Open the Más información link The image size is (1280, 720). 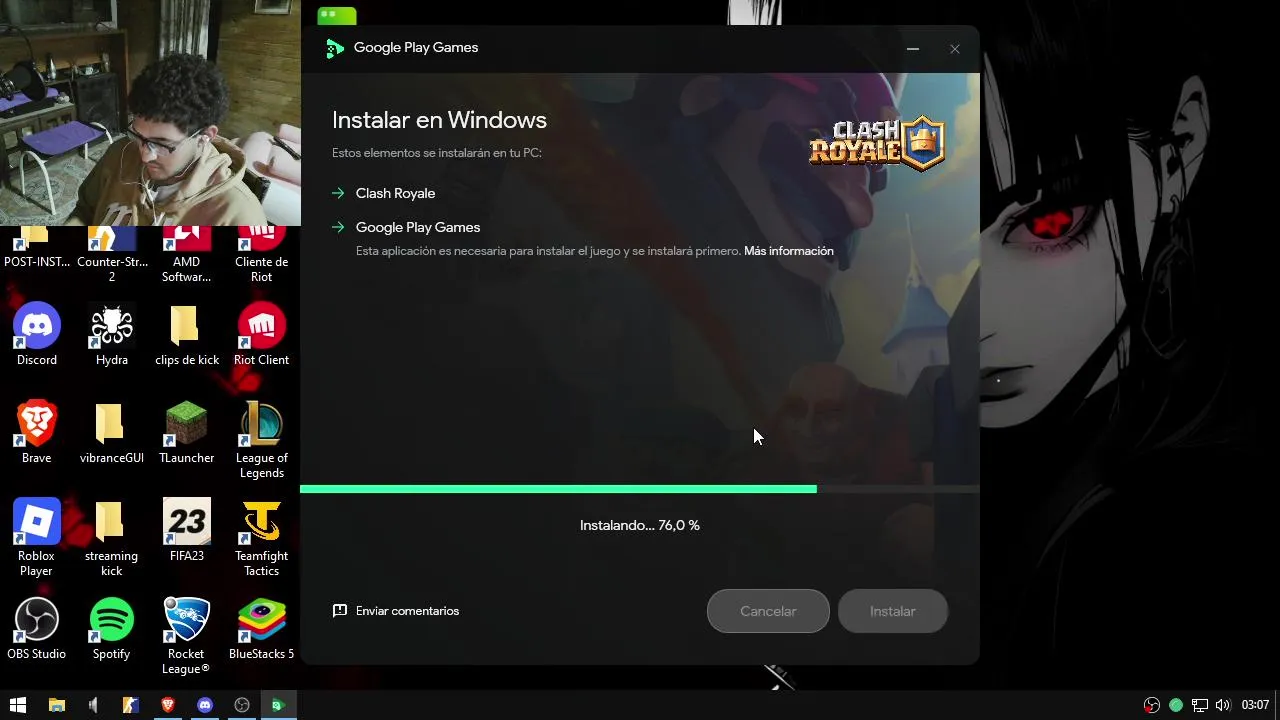[788, 251]
